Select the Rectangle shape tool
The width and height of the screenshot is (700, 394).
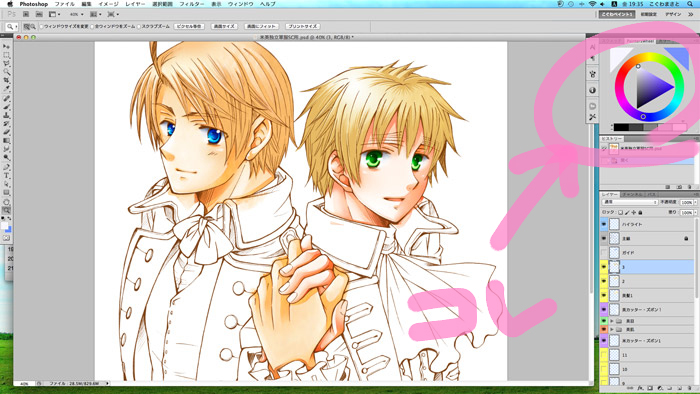6,193
